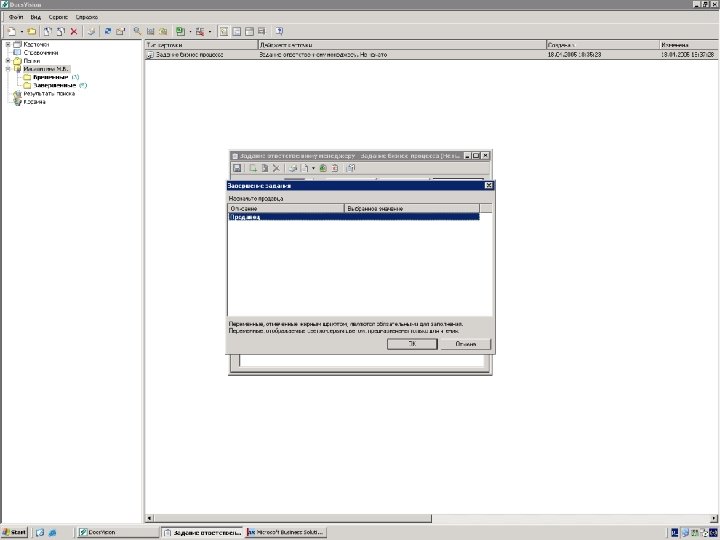The width and height of the screenshot is (720, 540).
Task: Open the Windows Start button
Action: 14,533
